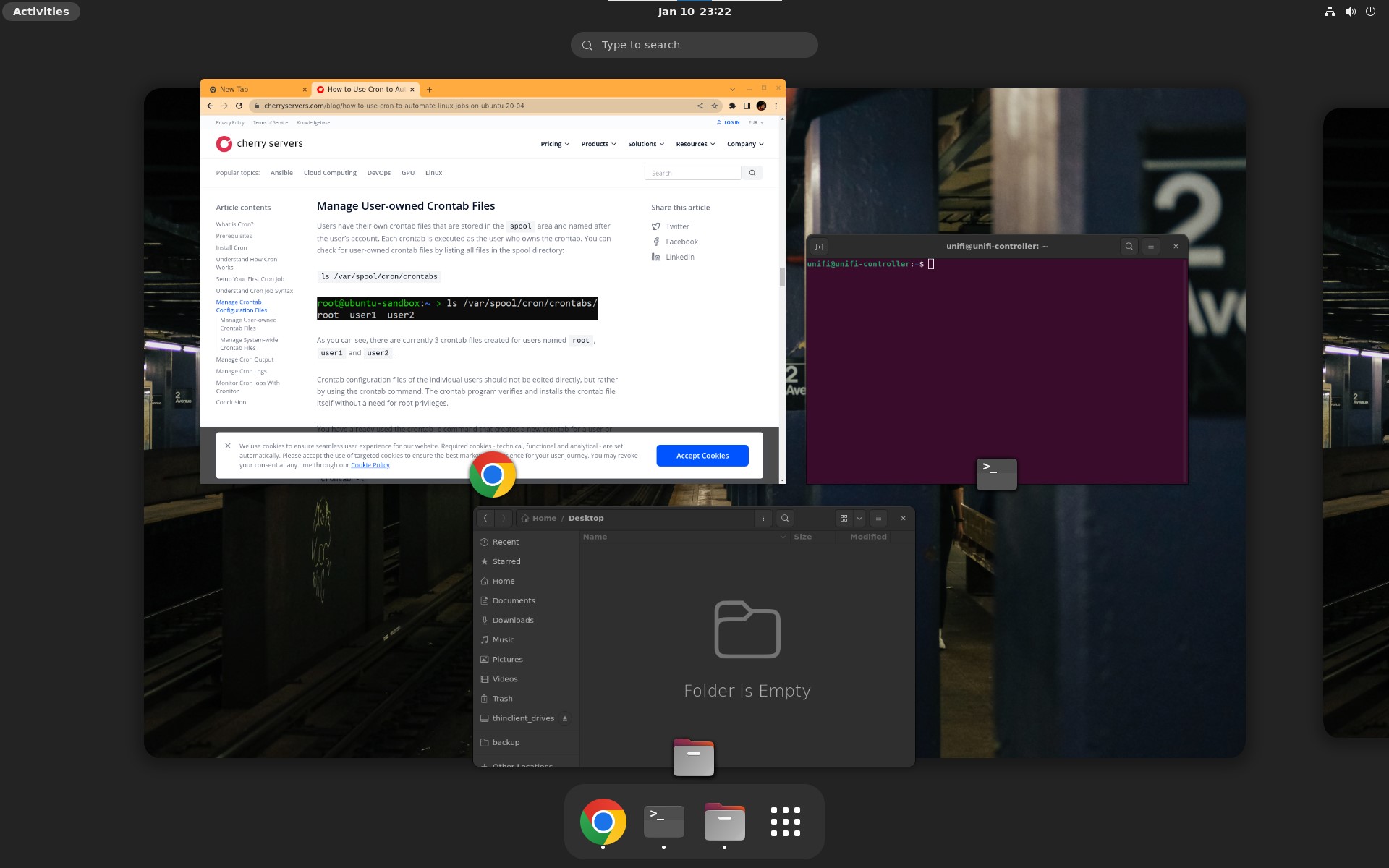Expand the Solutions menu
The height and width of the screenshot is (868, 1389).
point(646,144)
